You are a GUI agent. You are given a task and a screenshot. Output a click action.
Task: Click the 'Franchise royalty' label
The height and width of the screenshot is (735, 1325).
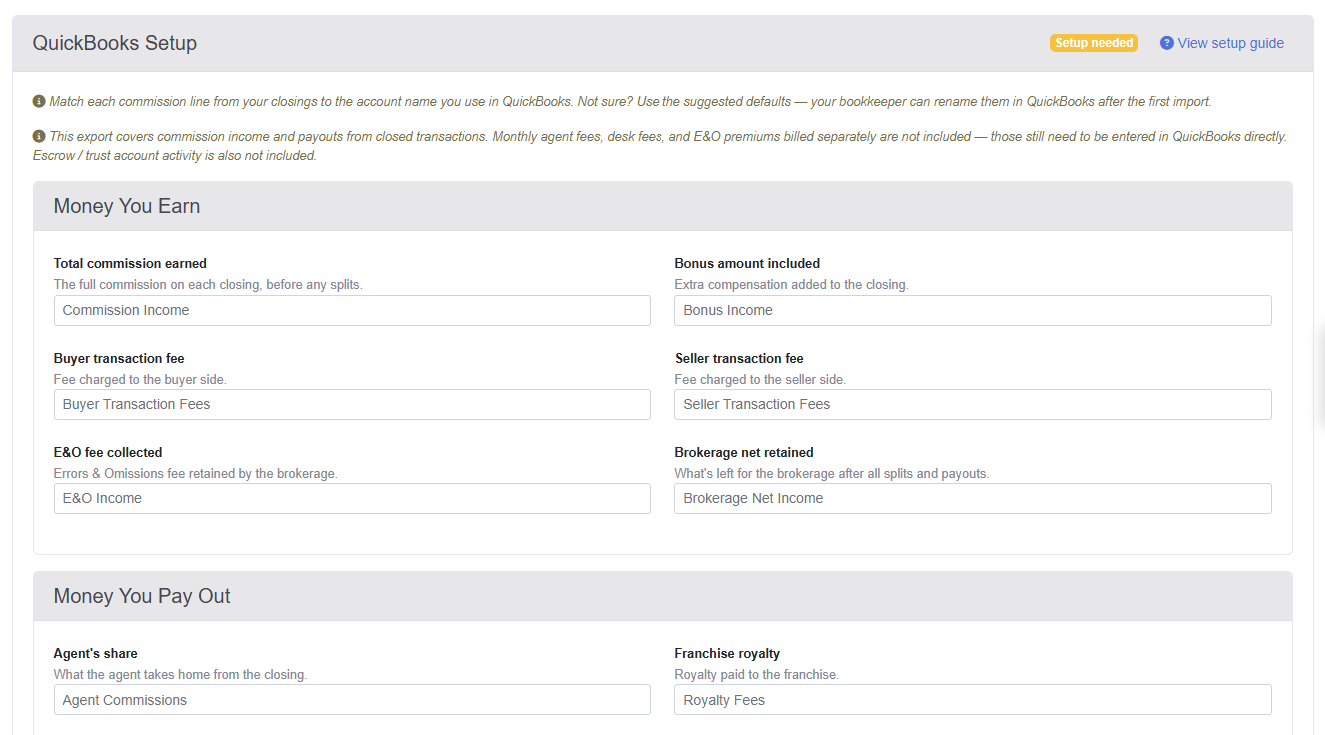[x=727, y=654]
